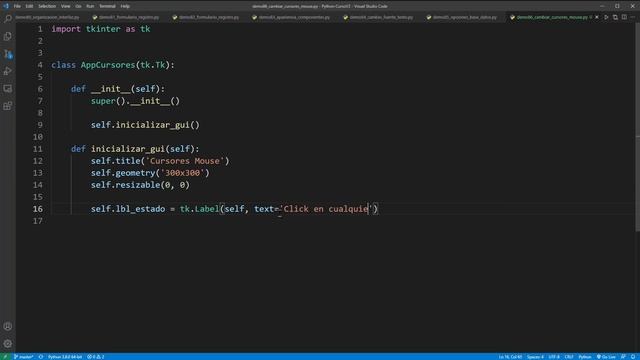
Task: Open the editor More Actions ellipsis
Action: pos(633,17)
